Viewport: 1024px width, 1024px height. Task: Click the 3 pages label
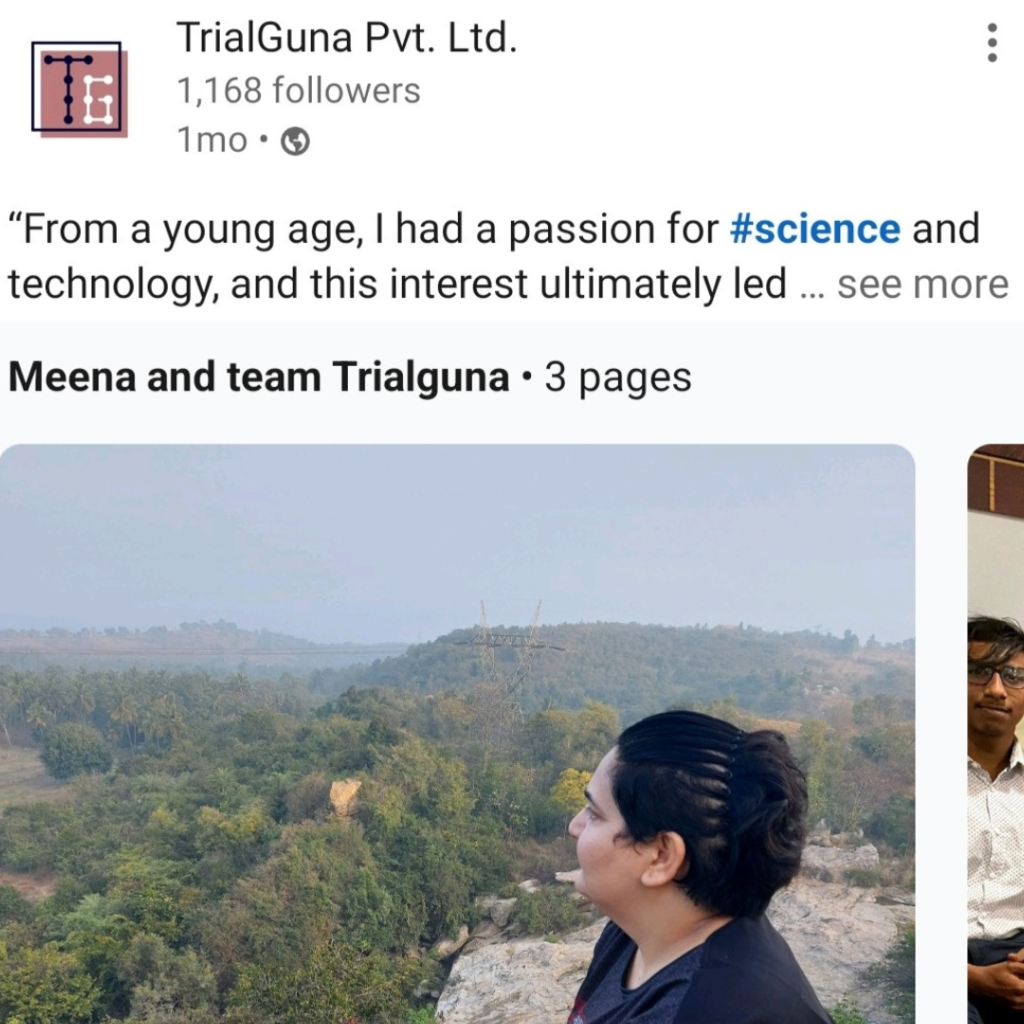coord(618,377)
